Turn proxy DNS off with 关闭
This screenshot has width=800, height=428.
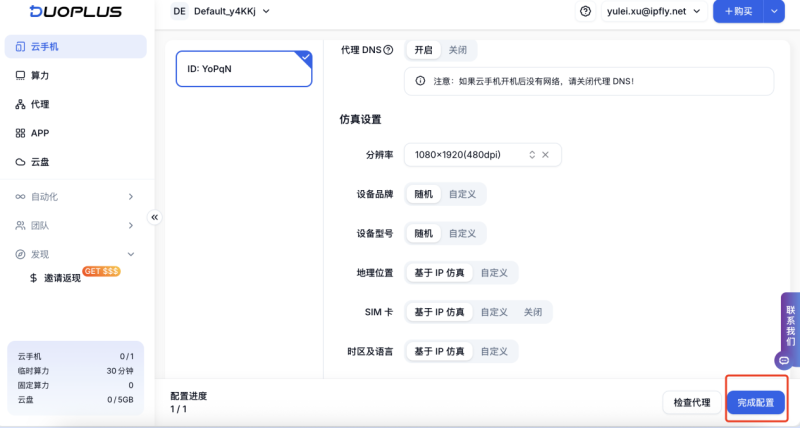point(458,50)
